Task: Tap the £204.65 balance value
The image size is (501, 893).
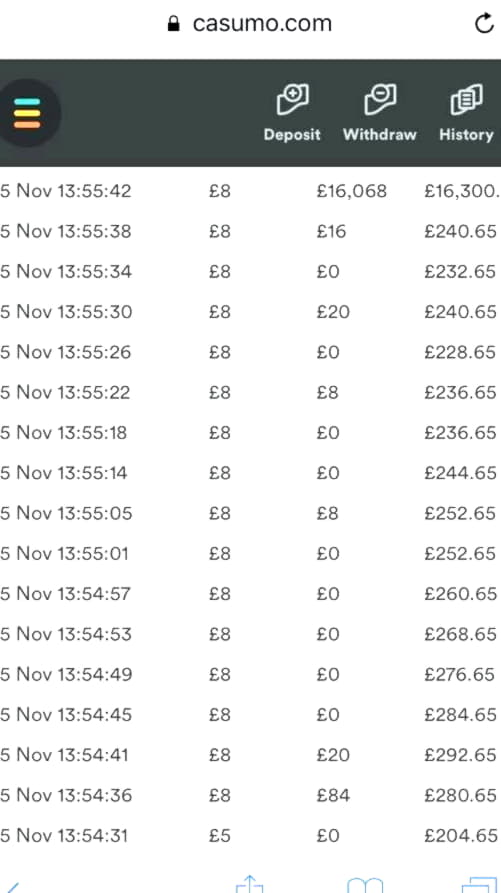Action: pos(461,835)
